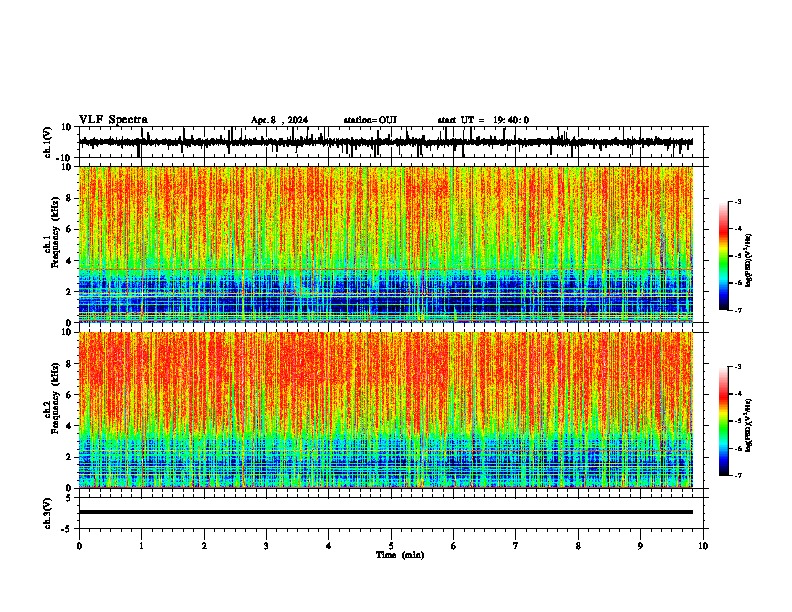Click ch.1 frequency tick label '8'
This screenshot has height=612, width=792.
click(x=69, y=198)
